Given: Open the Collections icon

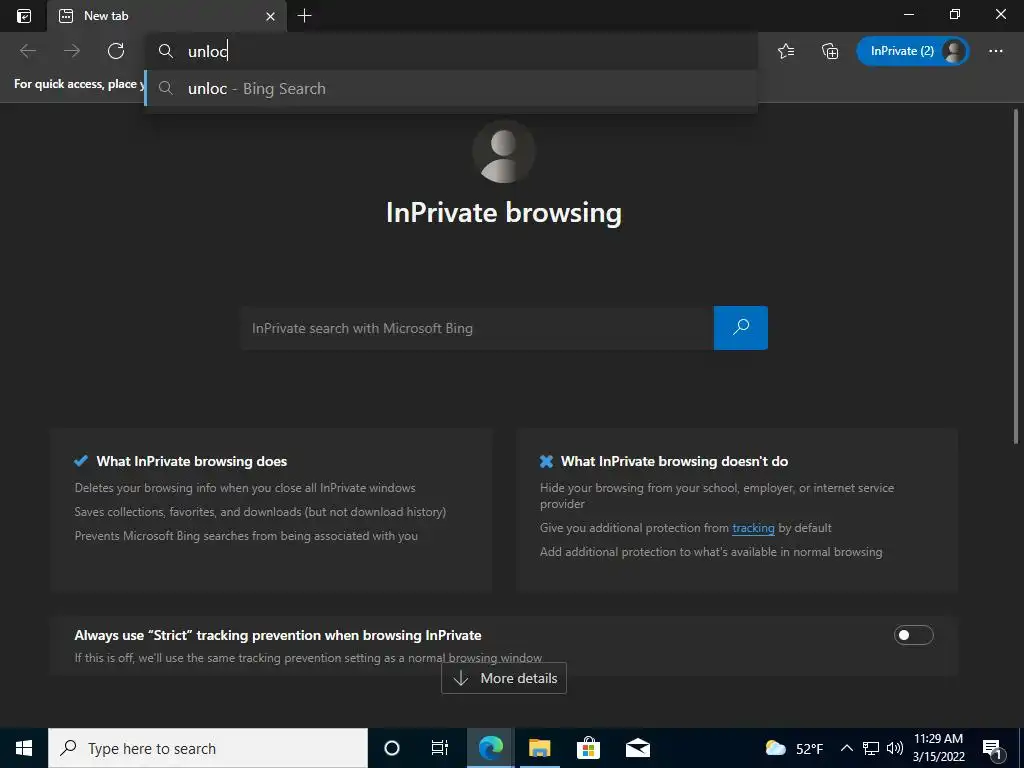Looking at the screenshot, I should pyautogui.click(x=830, y=51).
